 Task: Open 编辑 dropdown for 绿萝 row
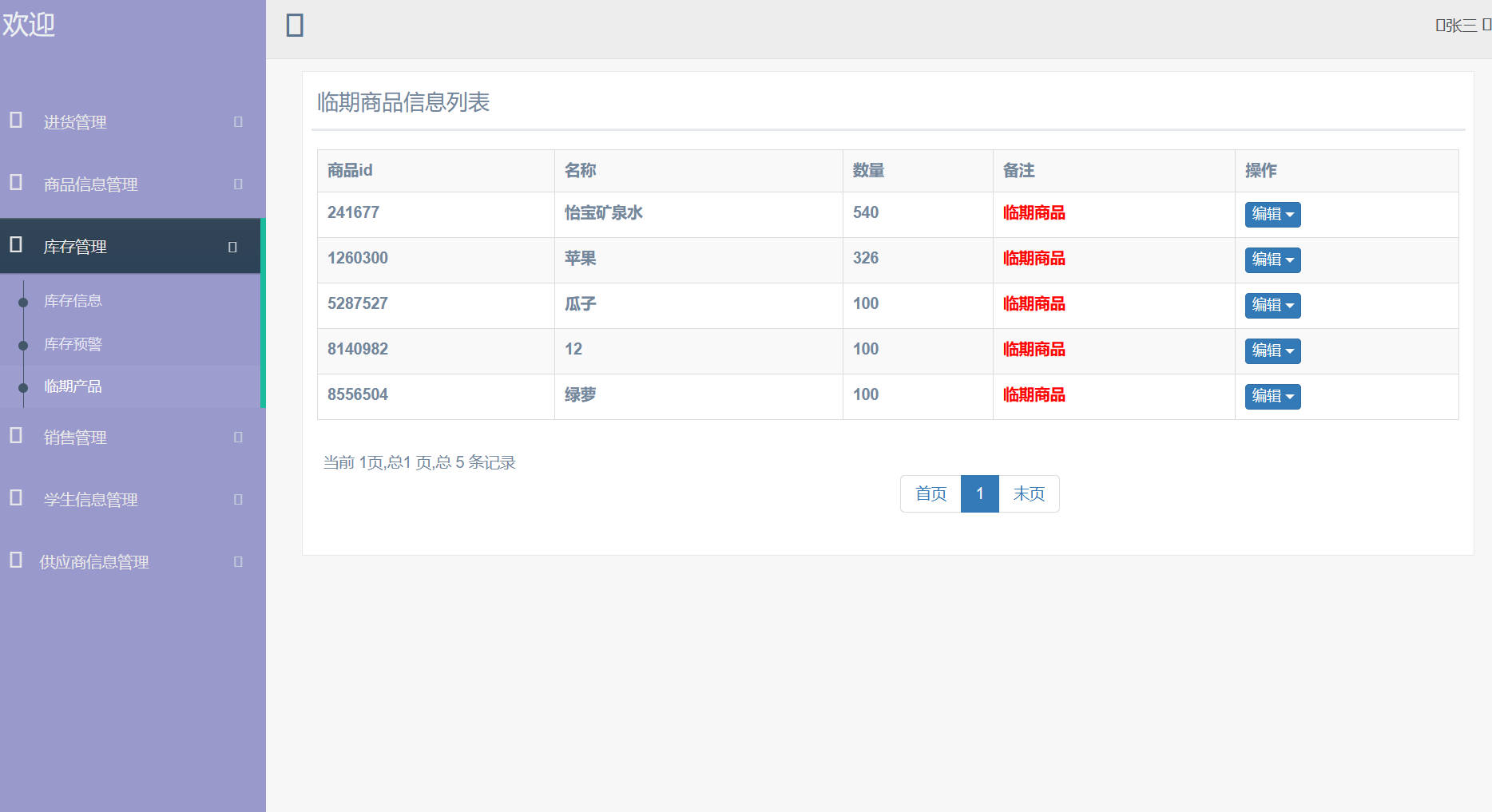1272,396
